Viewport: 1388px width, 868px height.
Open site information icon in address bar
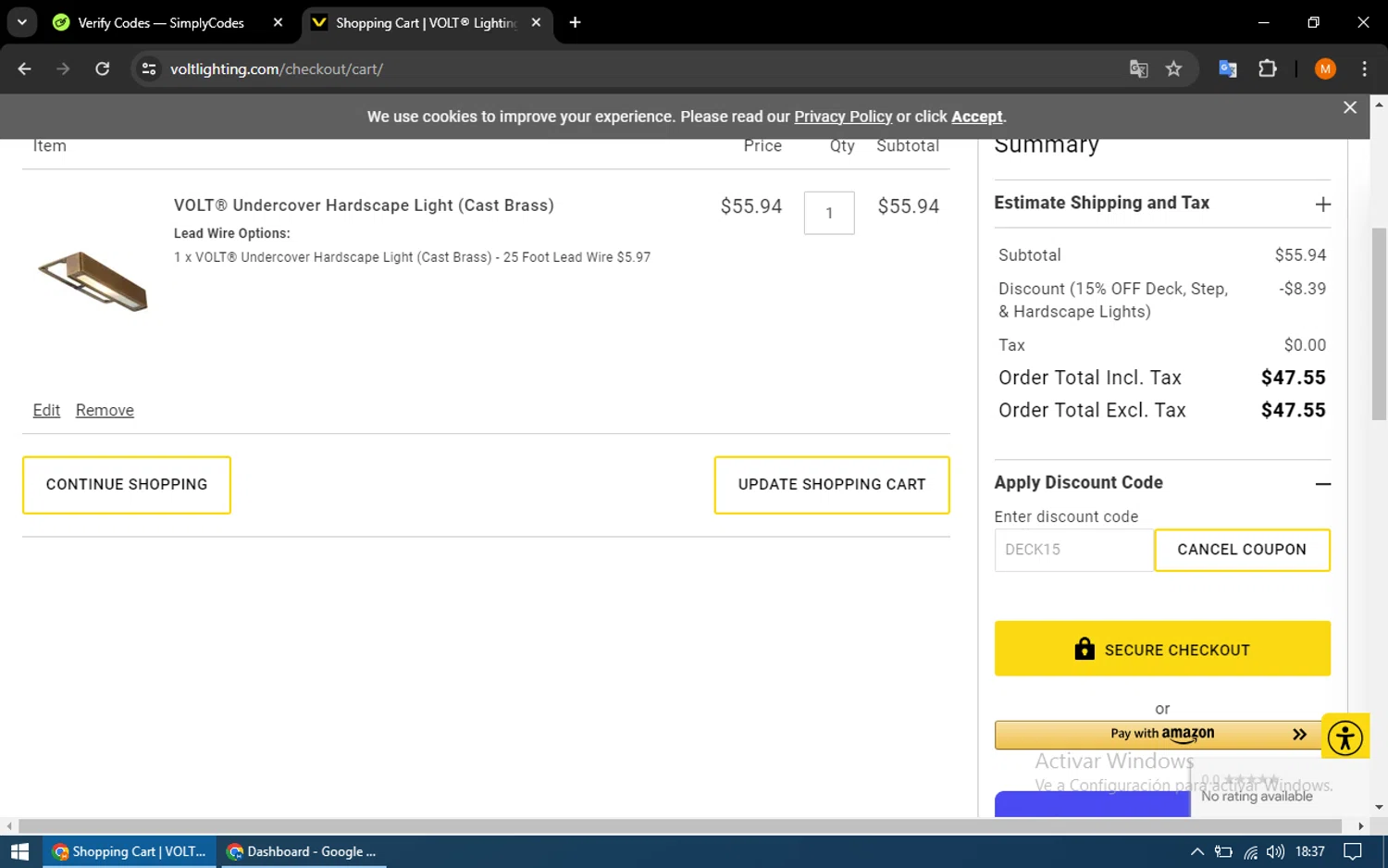coord(149,68)
